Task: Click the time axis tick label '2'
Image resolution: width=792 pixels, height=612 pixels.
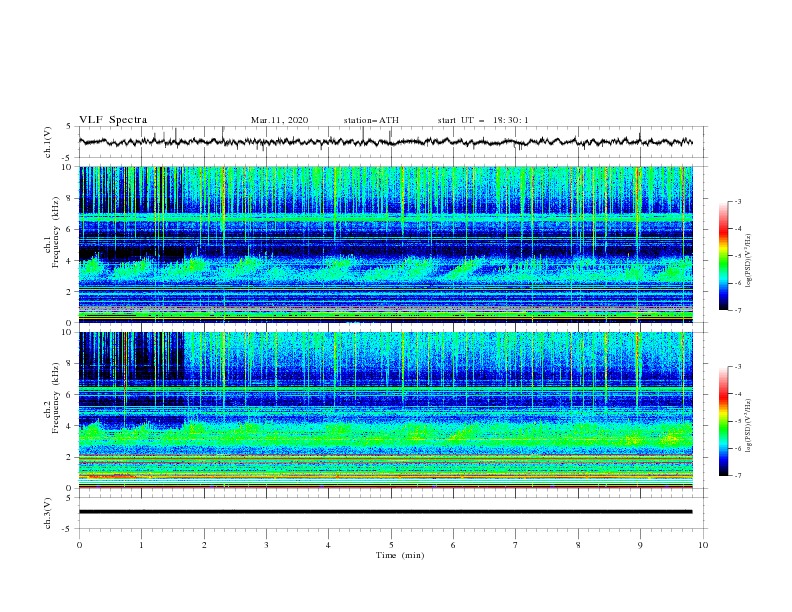Action: click(204, 545)
